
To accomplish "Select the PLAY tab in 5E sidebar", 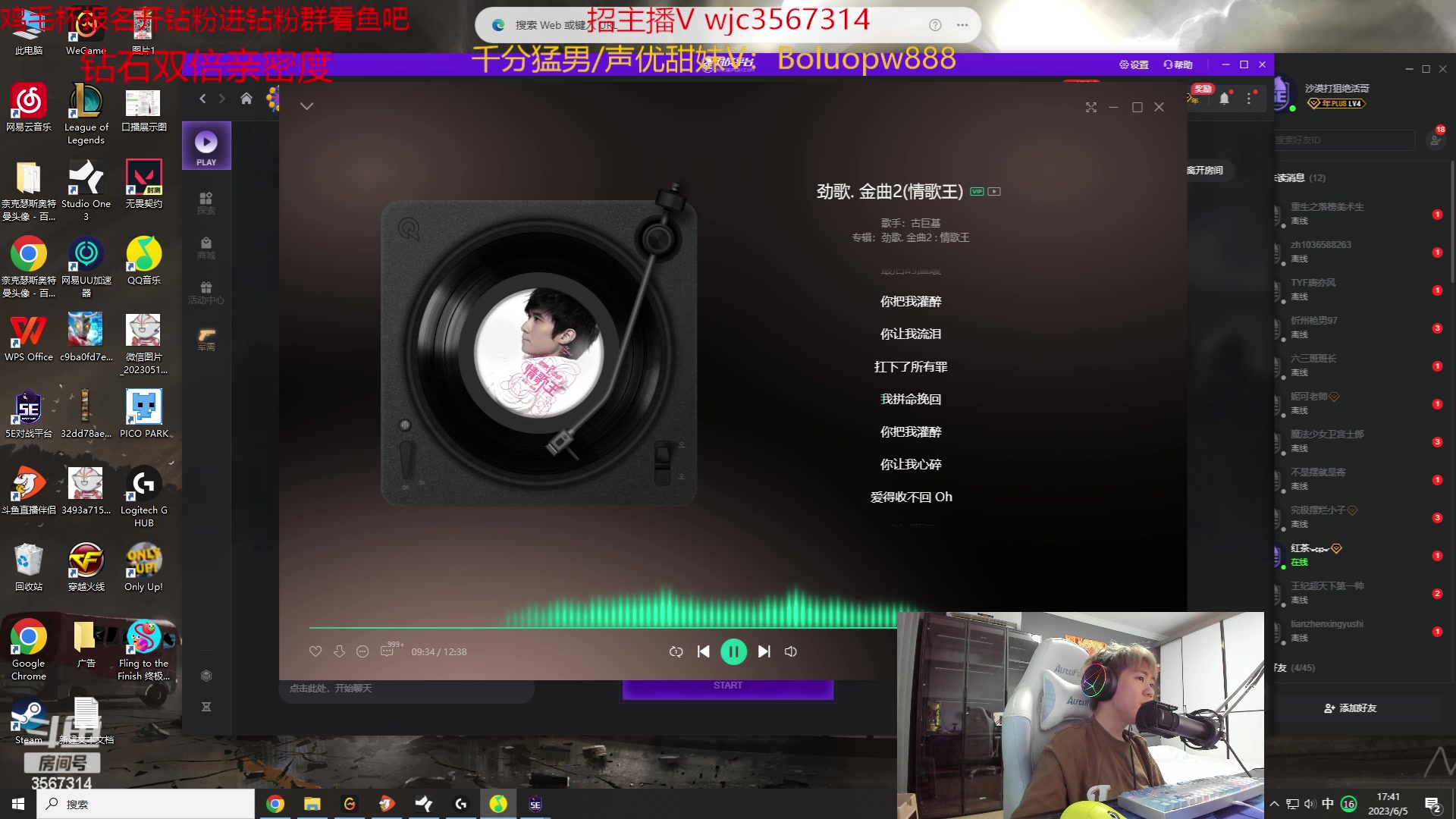I will click(206, 146).
